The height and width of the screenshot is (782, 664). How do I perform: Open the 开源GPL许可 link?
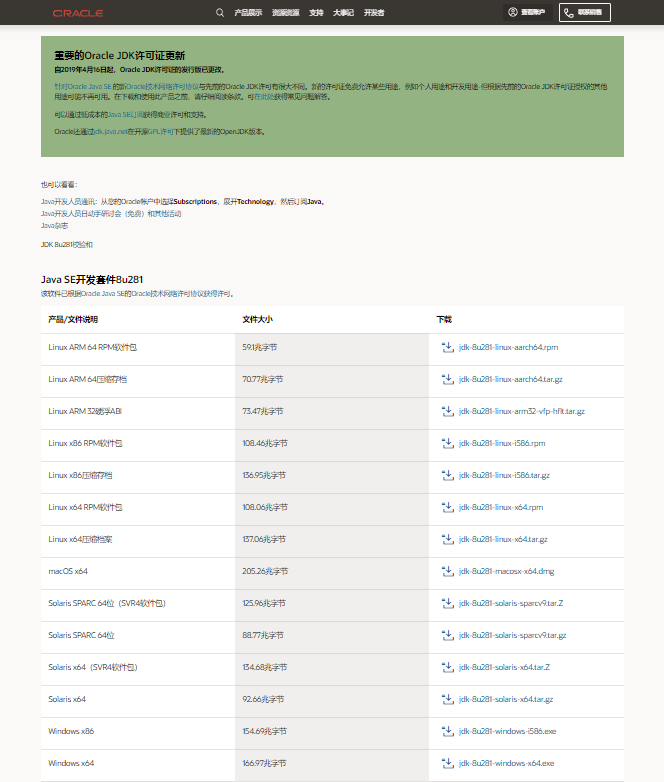tap(160, 132)
